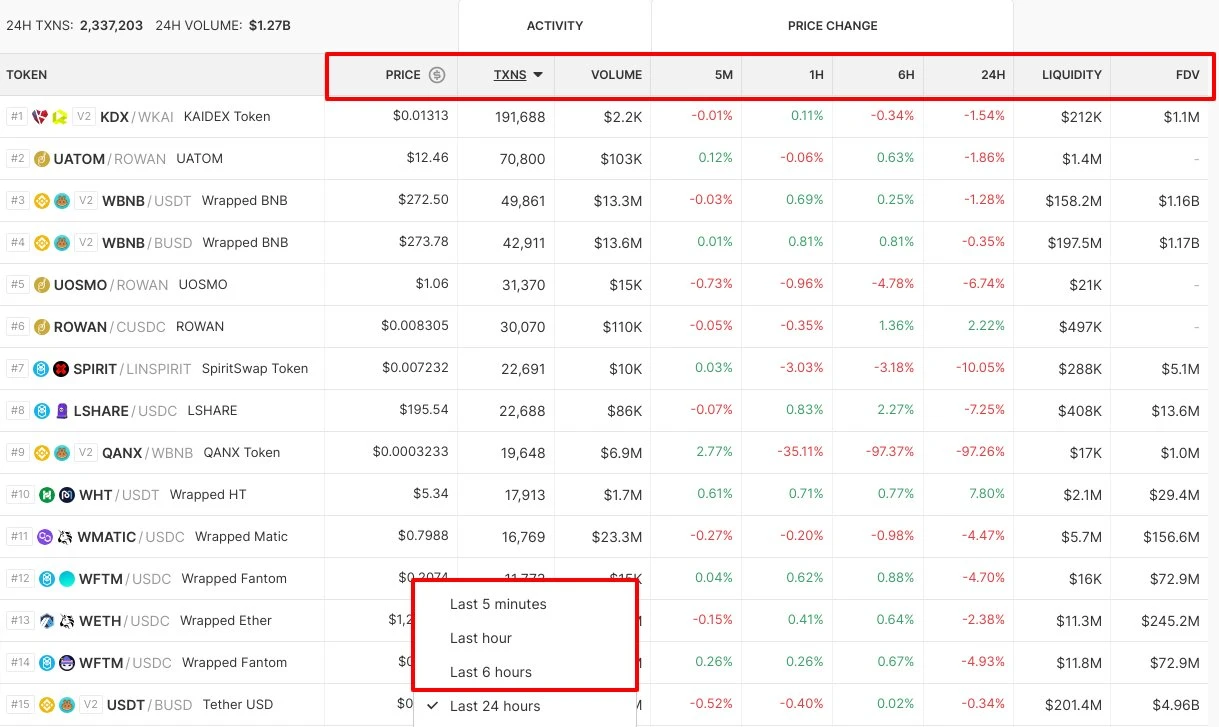The width and height of the screenshot is (1219, 727).
Task: Open the KDX/WKAI pair name
Action: coord(137,117)
